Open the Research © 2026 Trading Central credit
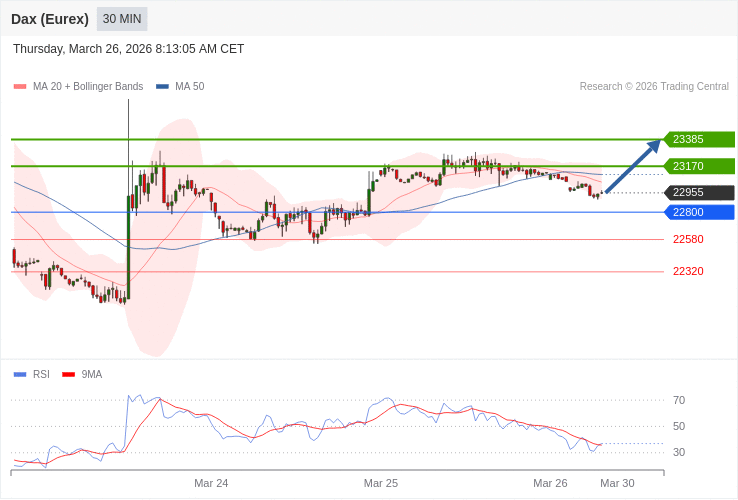 coord(654,87)
